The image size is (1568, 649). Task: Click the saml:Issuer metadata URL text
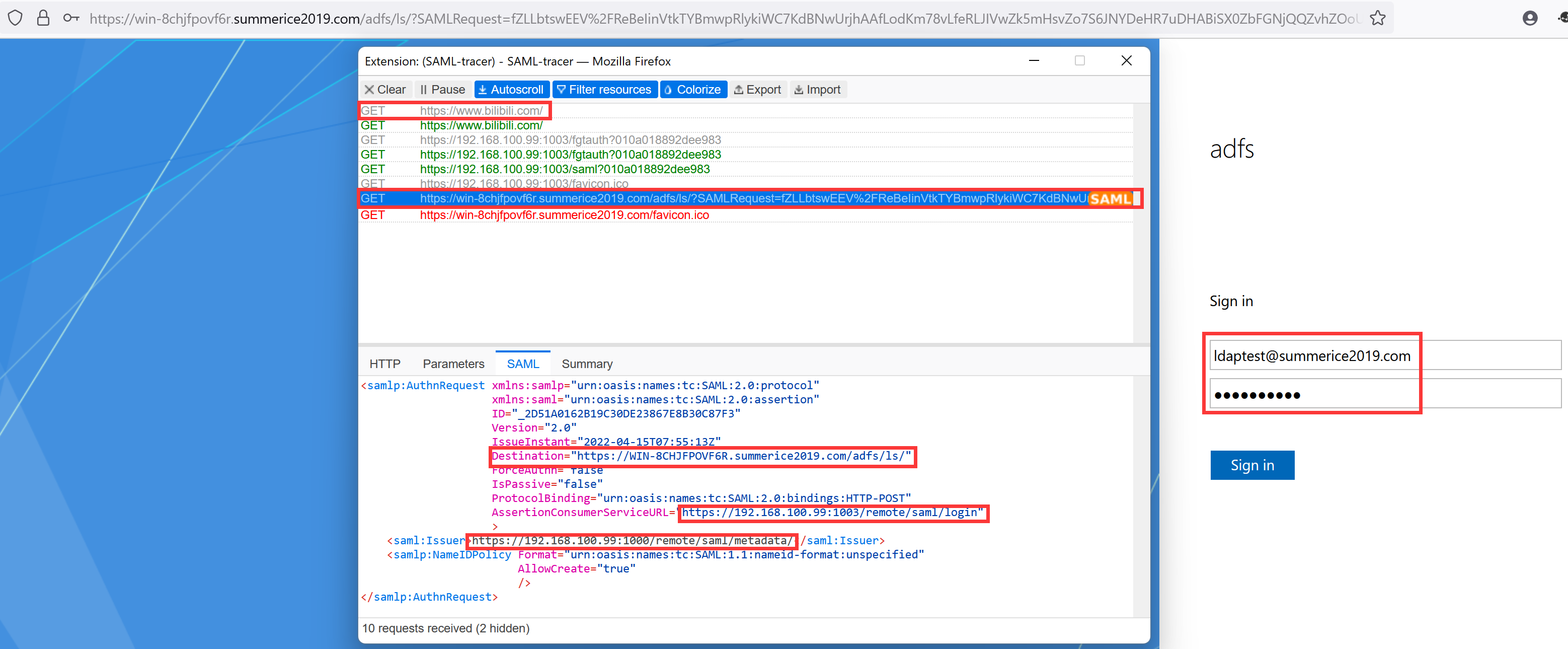[x=632, y=541]
